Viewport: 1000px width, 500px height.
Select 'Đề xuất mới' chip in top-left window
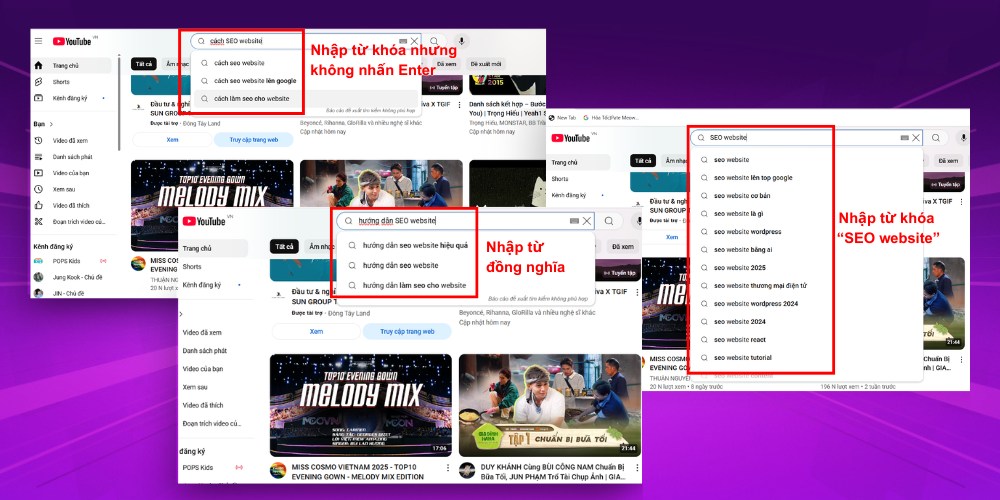[x=486, y=64]
